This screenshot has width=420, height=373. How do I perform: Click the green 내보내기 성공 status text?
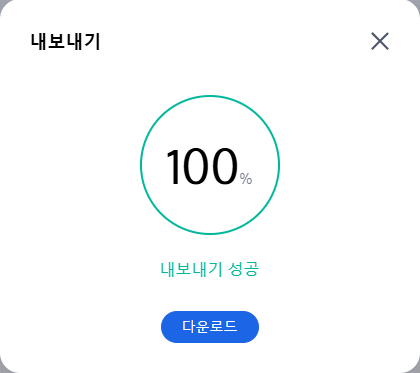210,269
